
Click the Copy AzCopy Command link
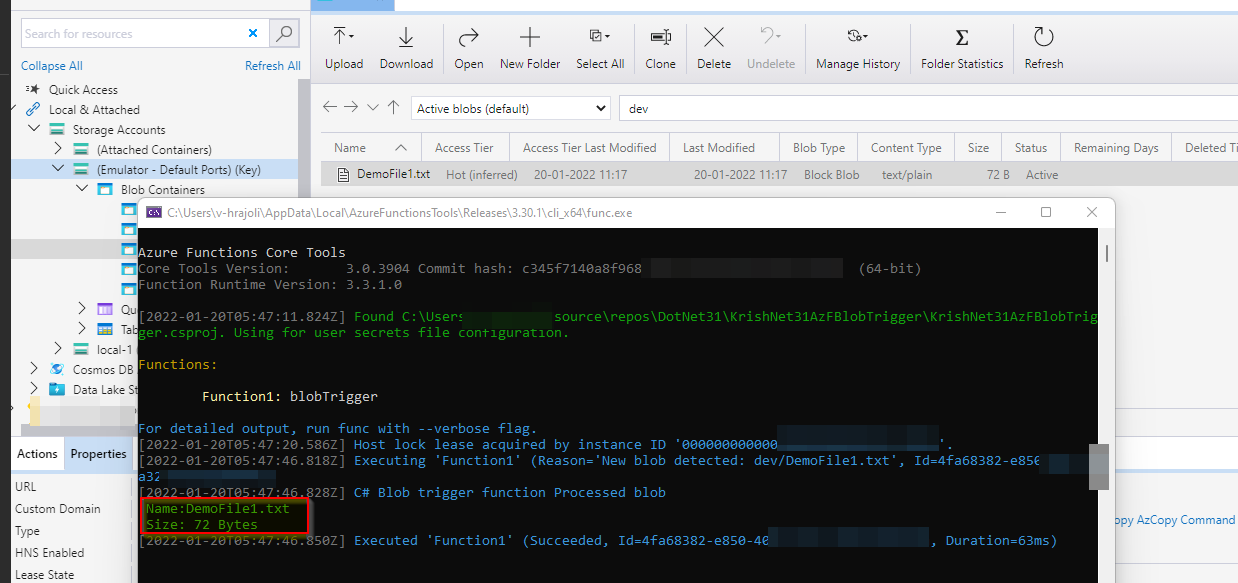click(x=1174, y=520)
